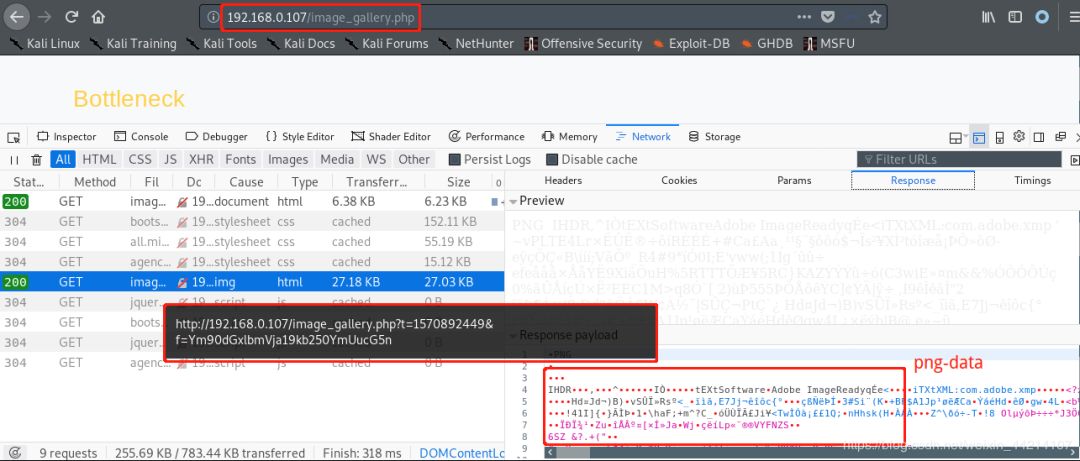Open DevTools in a separate window
This screenshot has width=1080, height=461.
(1060, 136)
